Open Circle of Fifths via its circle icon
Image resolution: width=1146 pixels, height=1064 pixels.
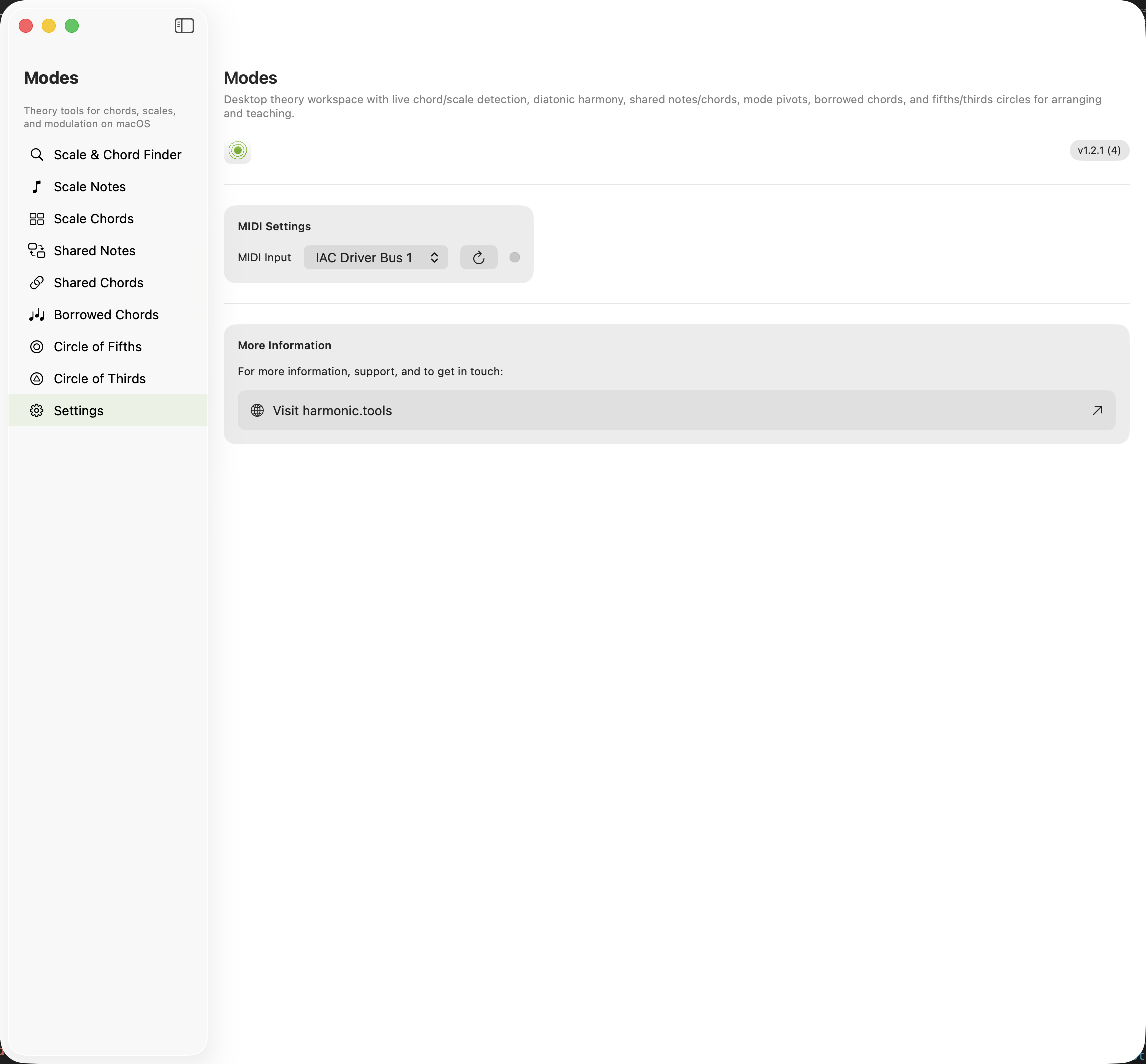pyautogui.click(x=37, y=346)
